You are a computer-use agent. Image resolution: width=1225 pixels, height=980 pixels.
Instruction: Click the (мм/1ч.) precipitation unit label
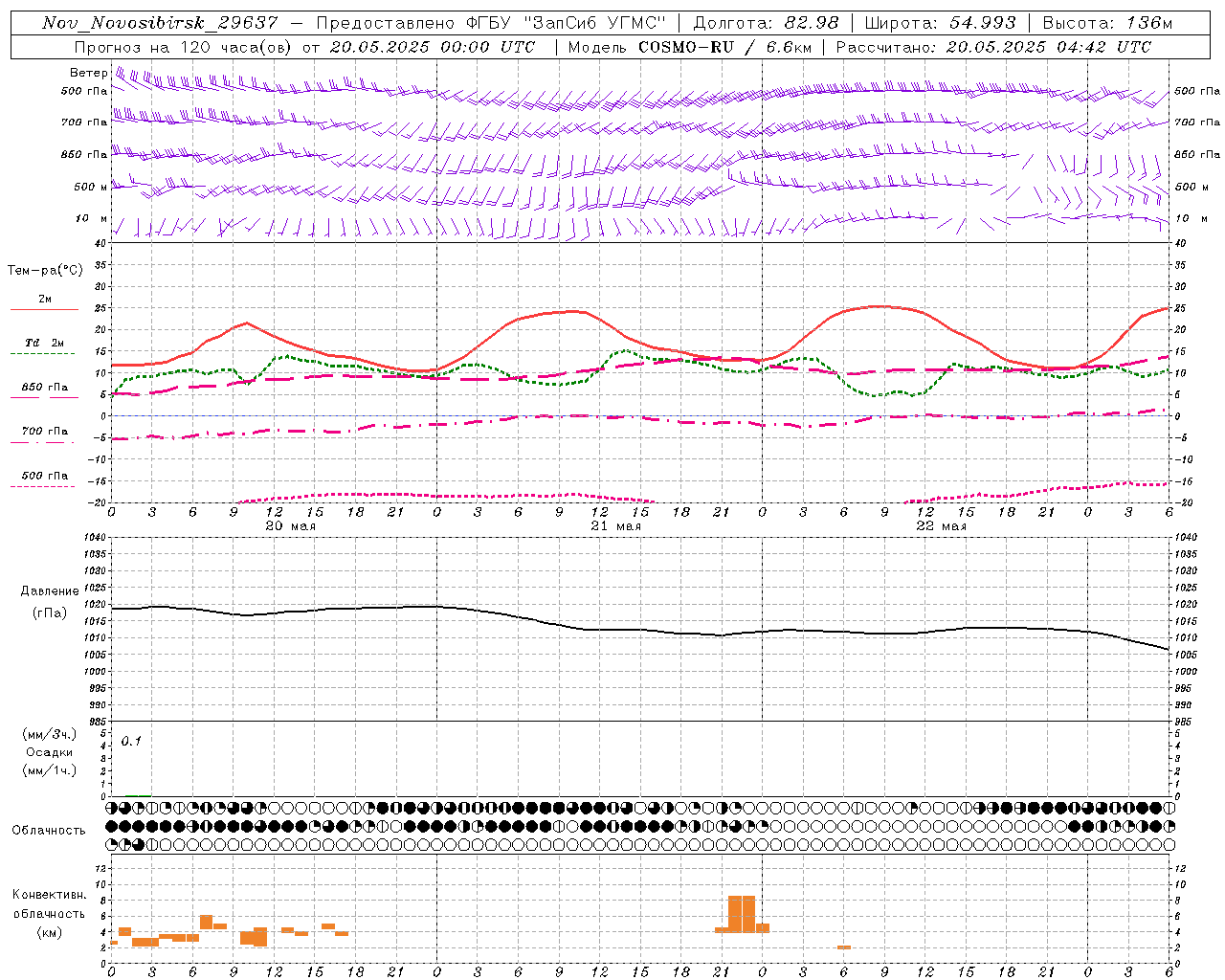coord(50,770)
